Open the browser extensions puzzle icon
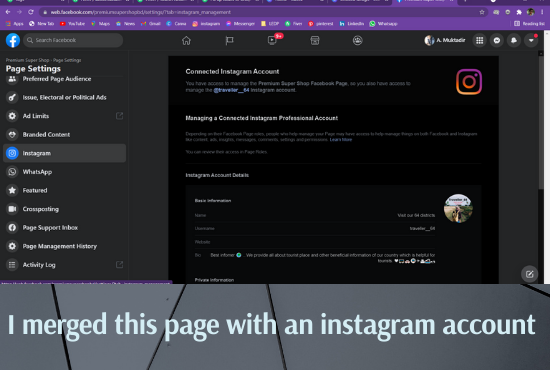 pyautogui.click(x=519, y=12)
